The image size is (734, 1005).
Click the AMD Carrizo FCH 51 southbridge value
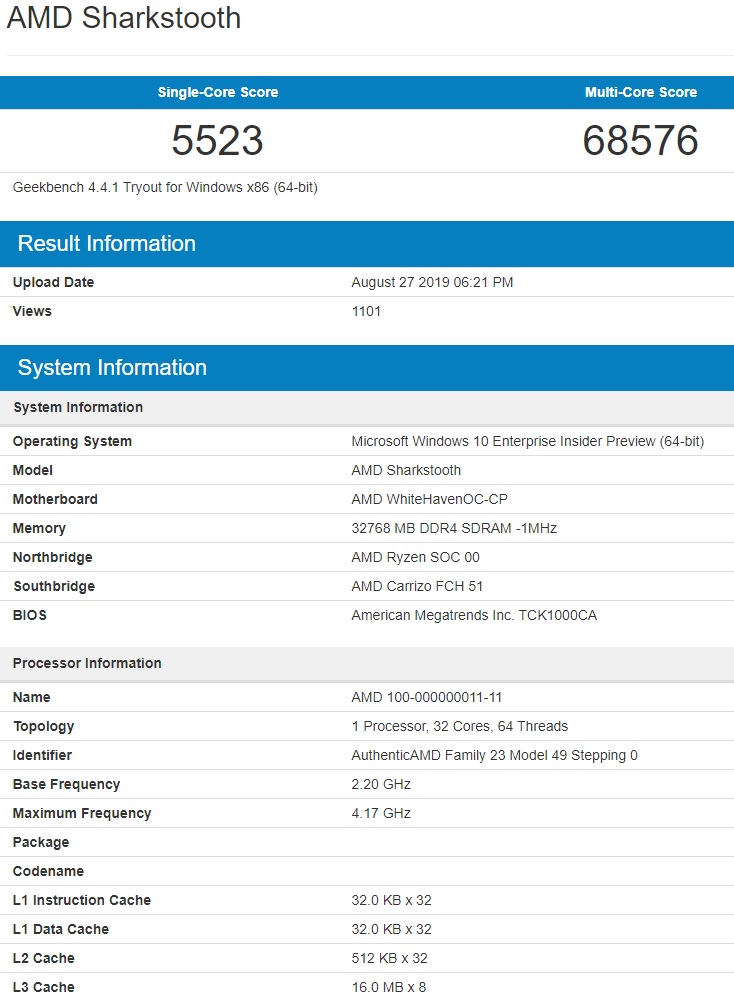point(417,586)
